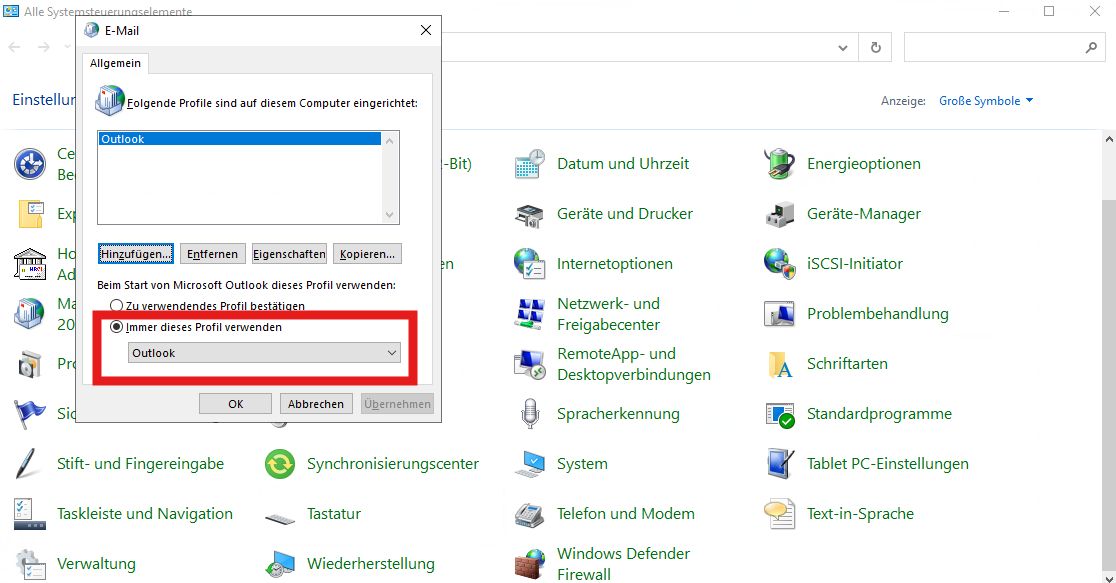1116x583 pixels.
Task: Open Wiederherstellung recovery icon
Action: [x=280, y=564]
